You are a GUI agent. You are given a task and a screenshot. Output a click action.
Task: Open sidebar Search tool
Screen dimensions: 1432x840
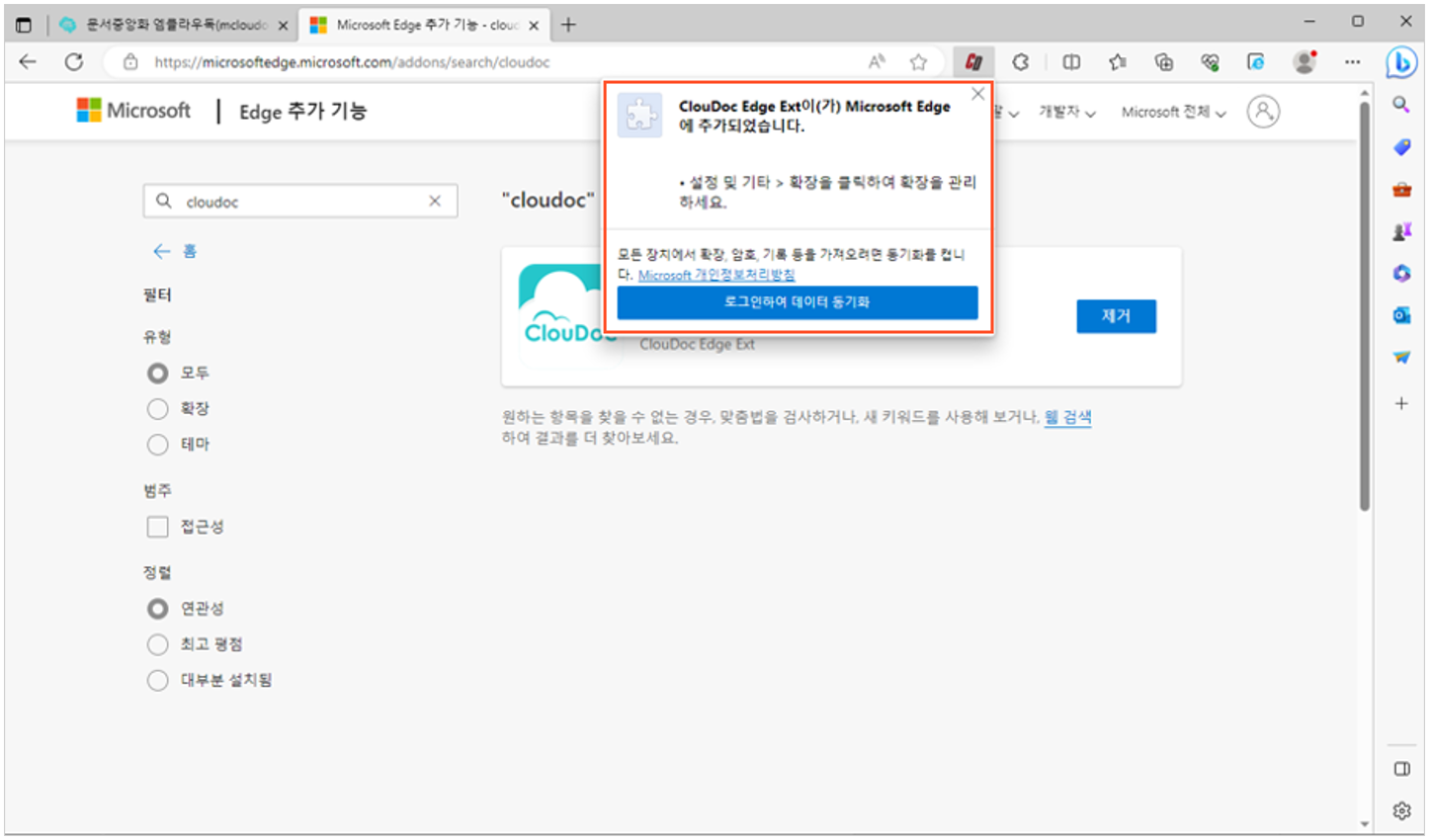[1401, 105]
